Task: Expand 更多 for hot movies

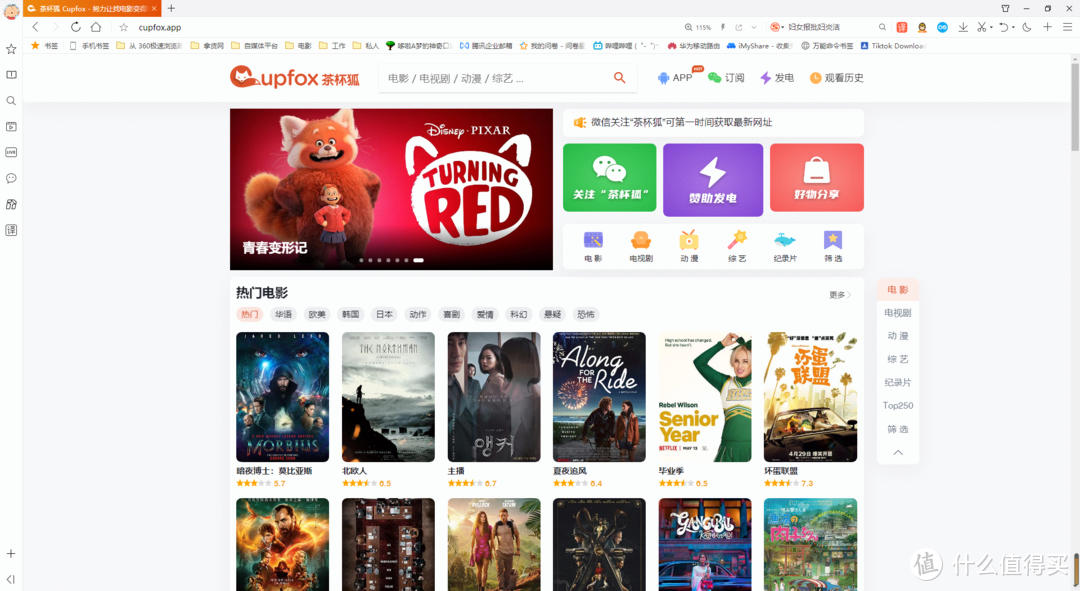Action: 840,295
